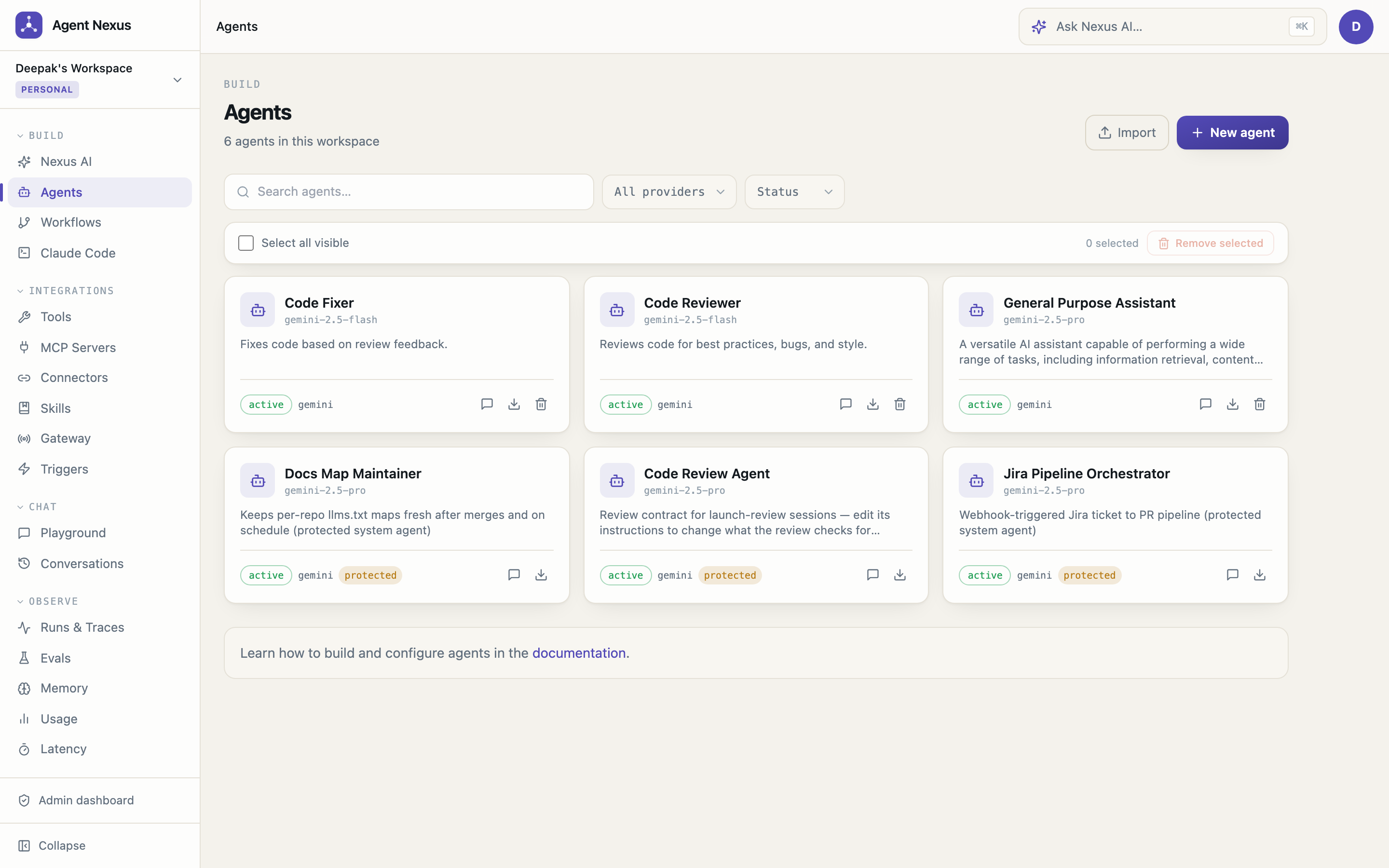Open Latency page

point(100,749)
